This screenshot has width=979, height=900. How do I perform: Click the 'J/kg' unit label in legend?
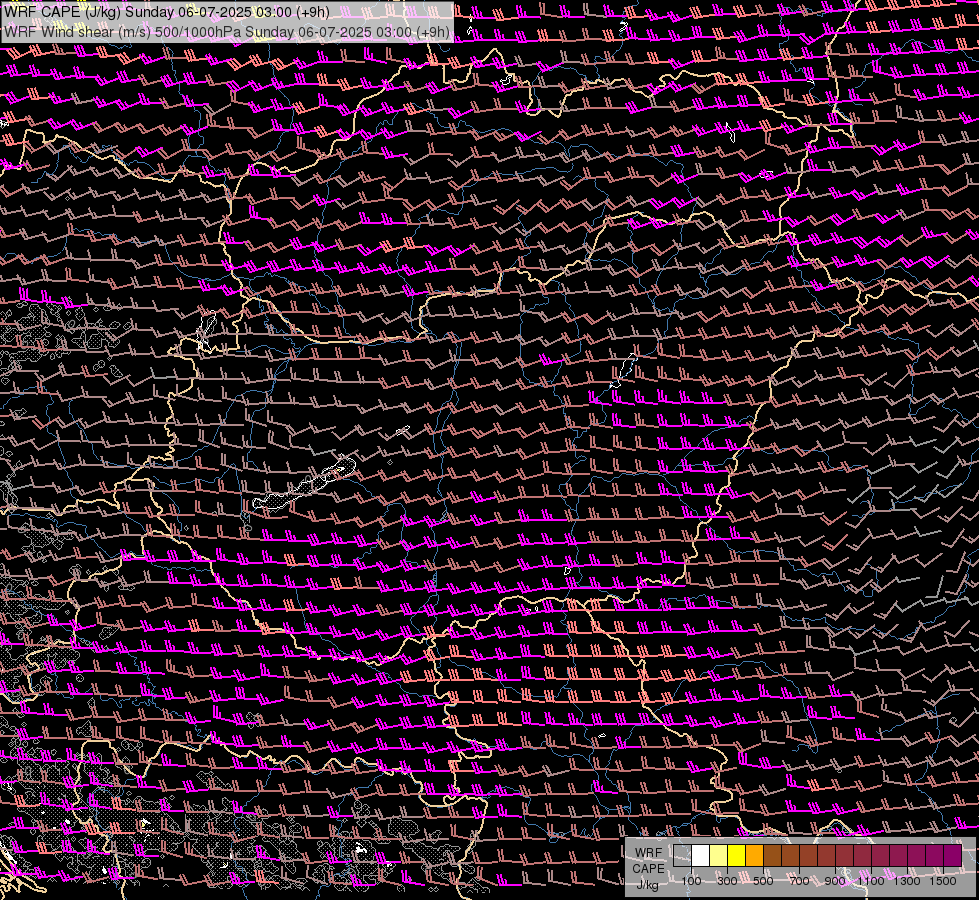click(647, 885)
